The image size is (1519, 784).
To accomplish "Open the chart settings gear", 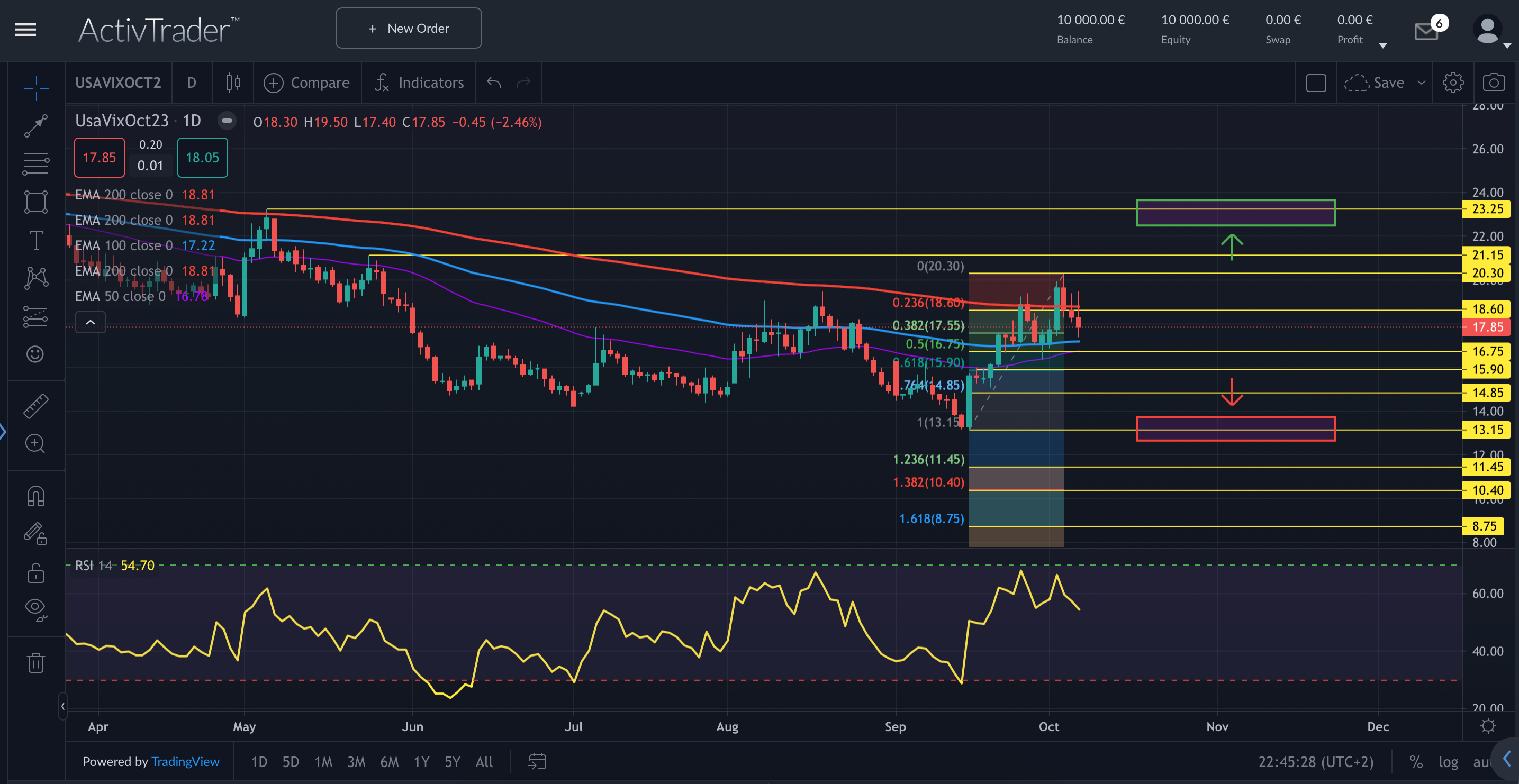I will pos(1453,83).
